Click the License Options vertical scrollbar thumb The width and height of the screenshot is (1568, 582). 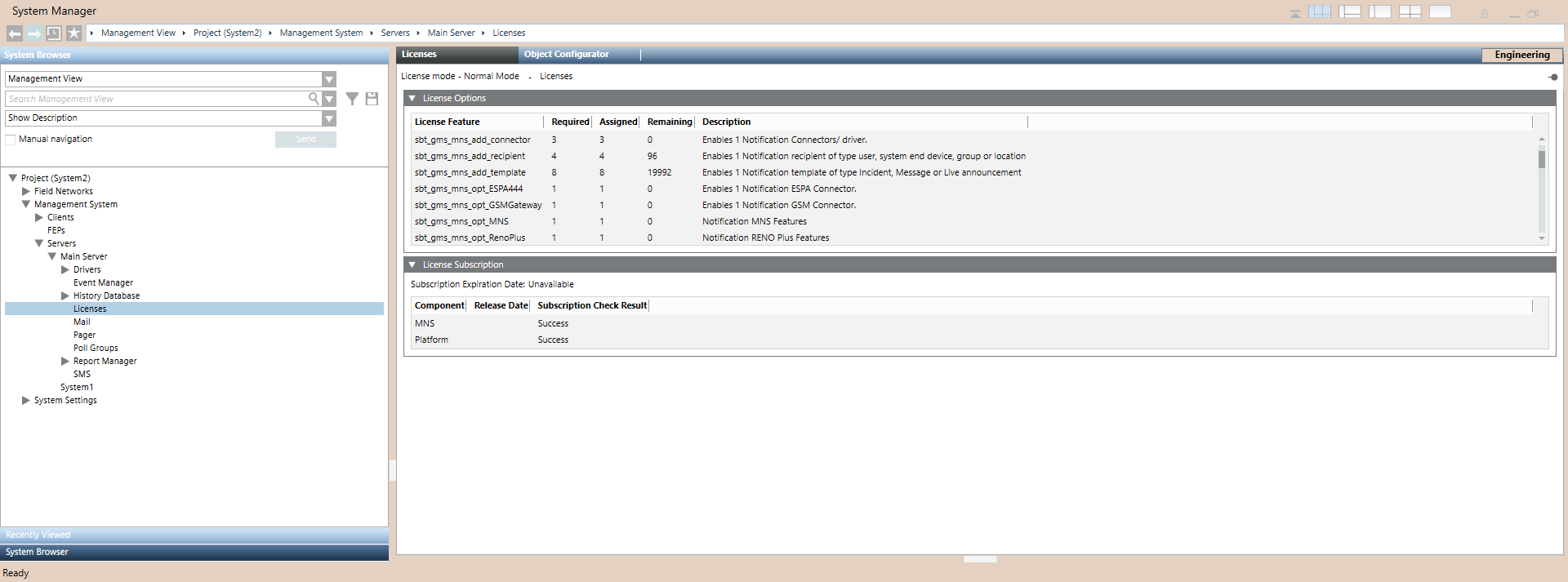[x=1542, y=158]
